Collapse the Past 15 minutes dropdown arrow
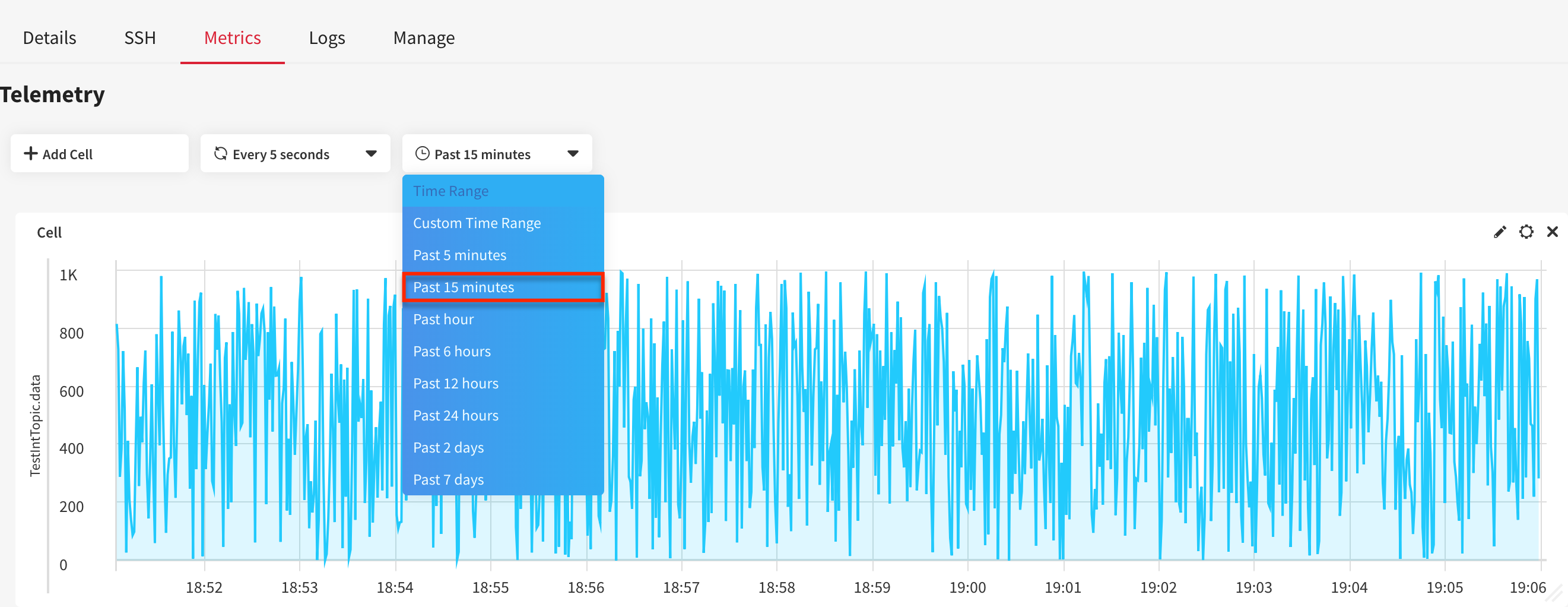Image resolution: width=1568 pixels, height=607 pixels. coord(573,154)
